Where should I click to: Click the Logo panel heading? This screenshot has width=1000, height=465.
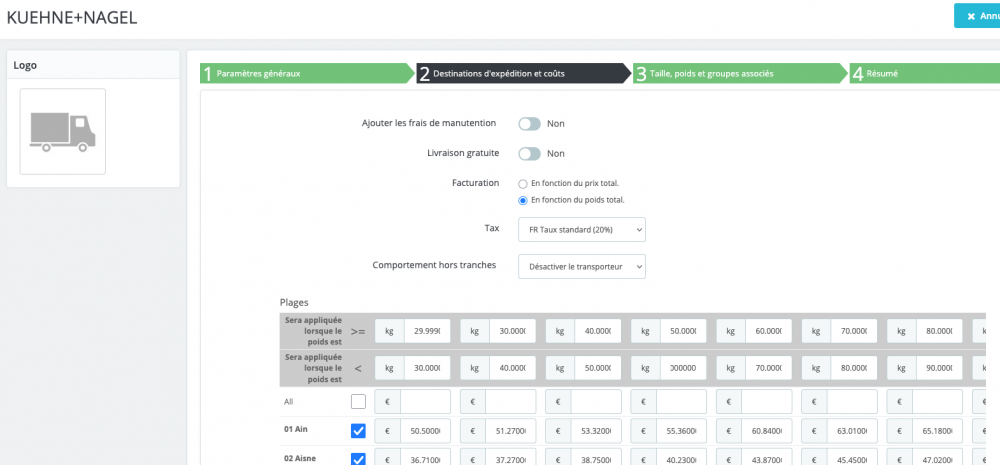[25, 65]
